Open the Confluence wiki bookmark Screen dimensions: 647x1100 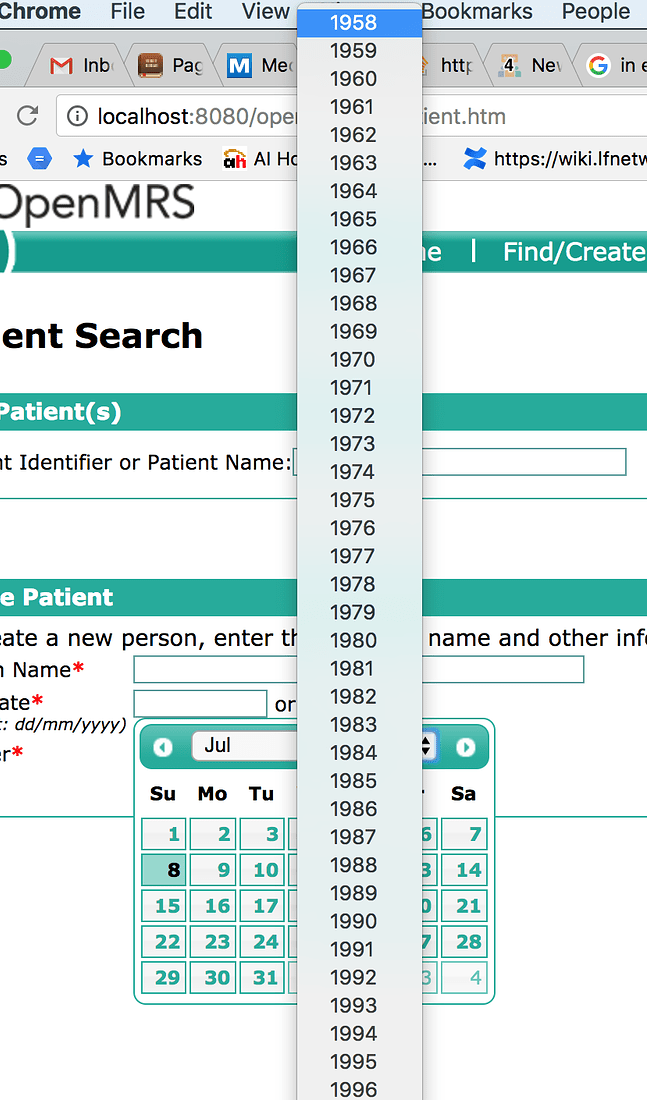(554, 159)
